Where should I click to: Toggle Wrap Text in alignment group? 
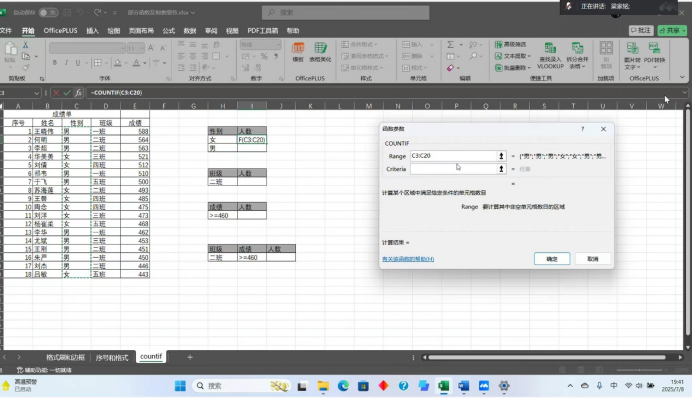coord(217,45)
